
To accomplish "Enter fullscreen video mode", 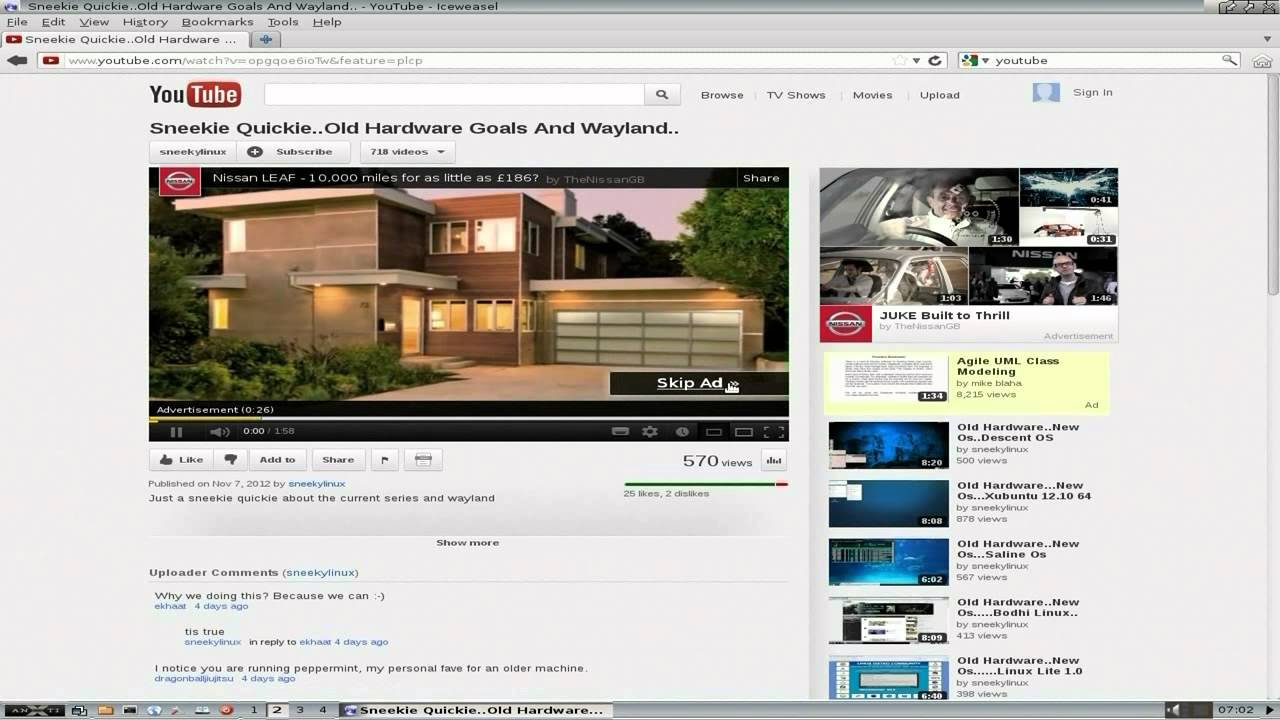I will tap(774, 432).
